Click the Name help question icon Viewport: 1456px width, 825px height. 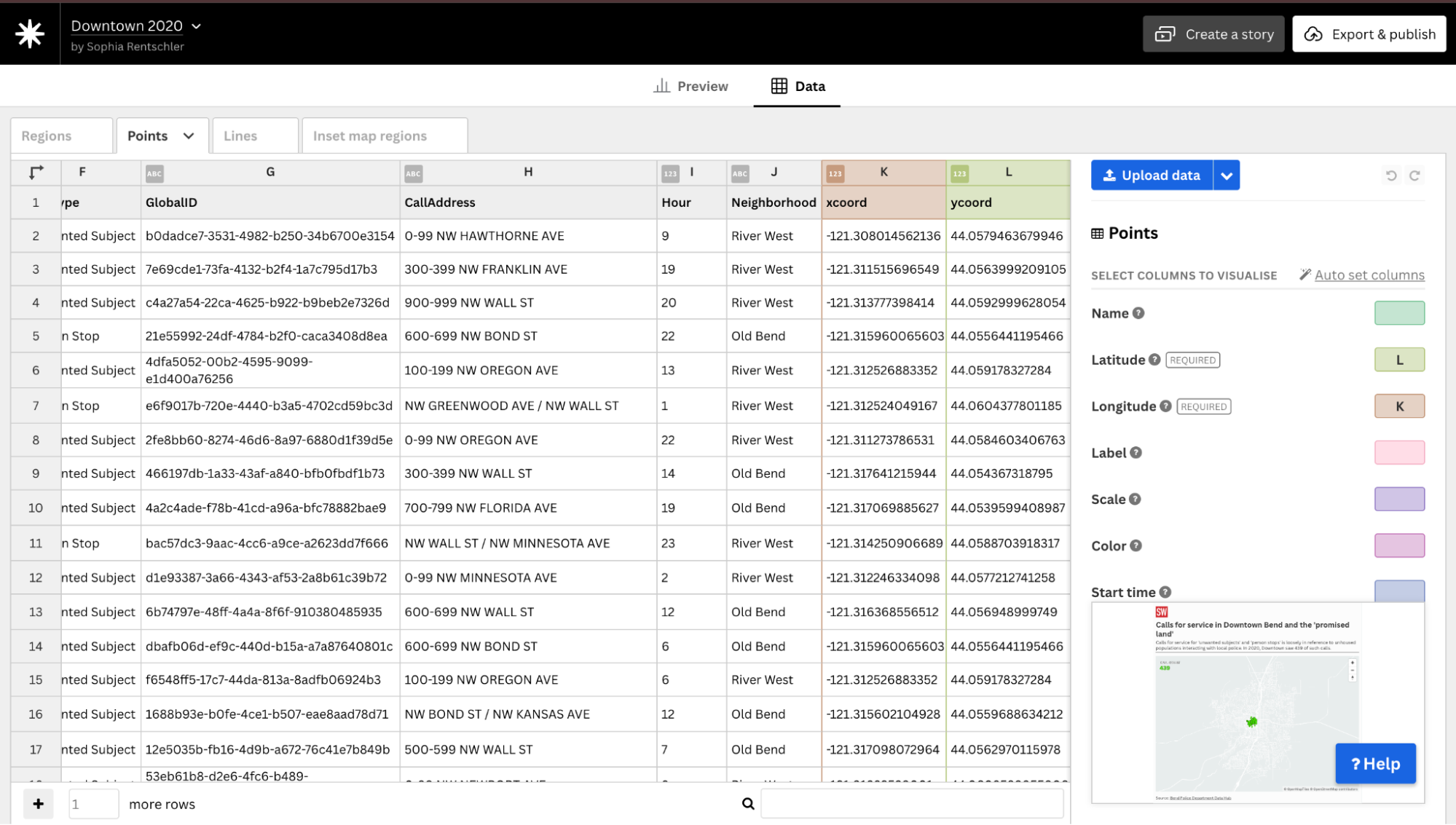pos(1138,313)
